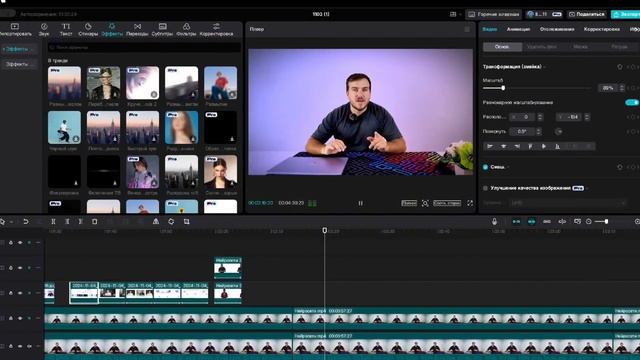The image size is (640, 360).
Task: Increase the scale percentage stepper
Action: point(622,86)
